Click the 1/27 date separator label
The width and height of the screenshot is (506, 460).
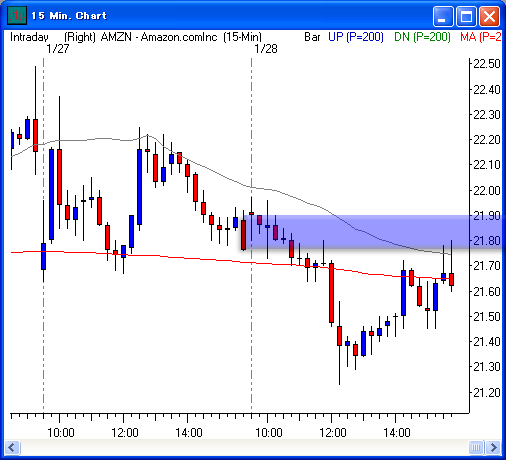(58, 49)
